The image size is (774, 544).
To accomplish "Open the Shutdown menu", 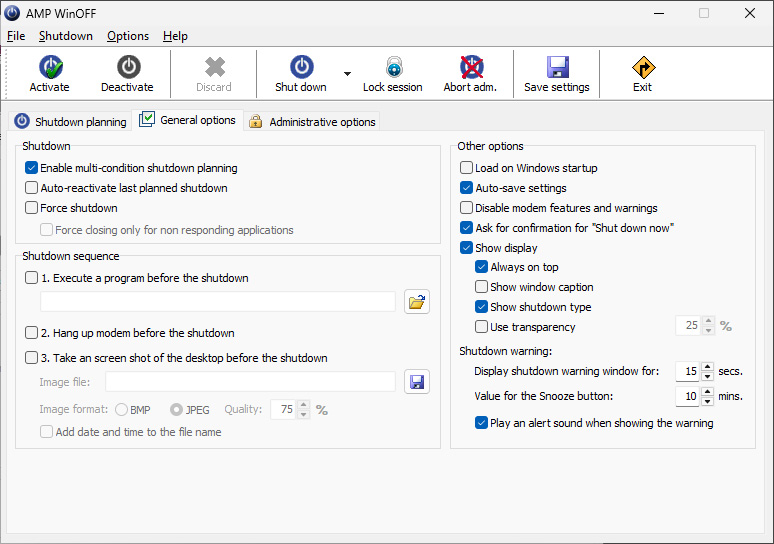I will (66, 36).
